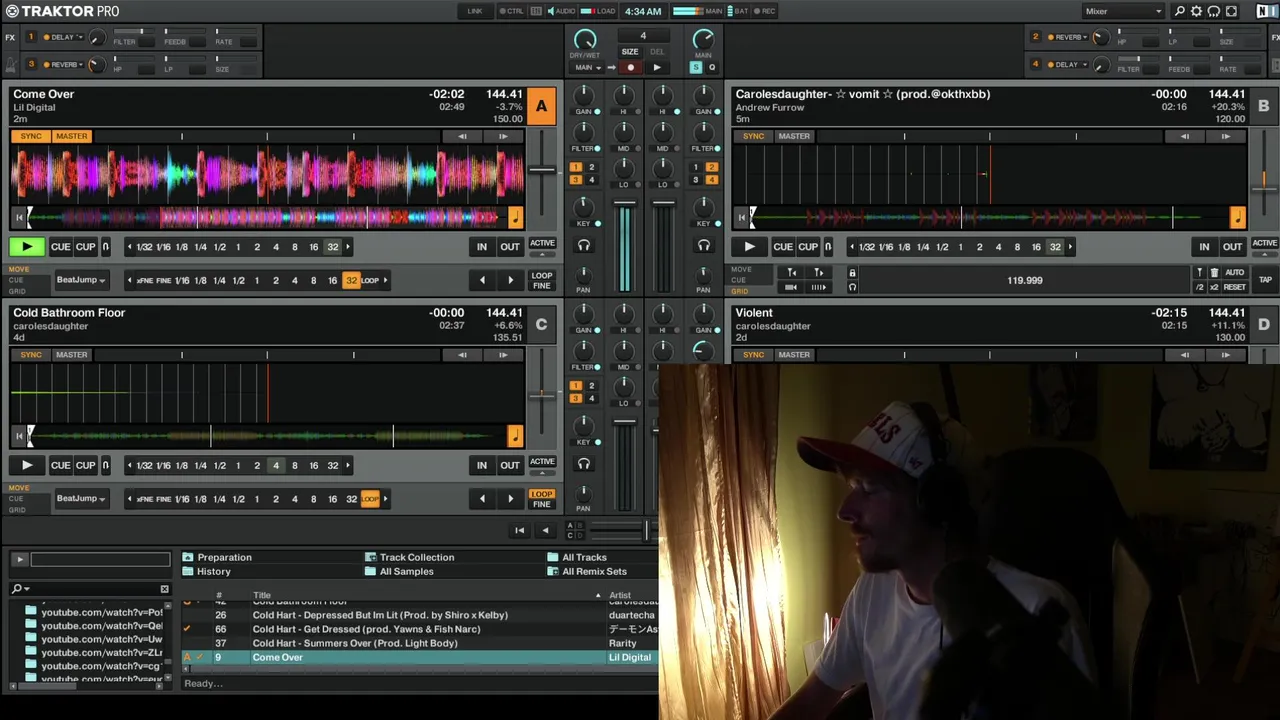Clear the browser search field with the X

(x=164, y=589)
